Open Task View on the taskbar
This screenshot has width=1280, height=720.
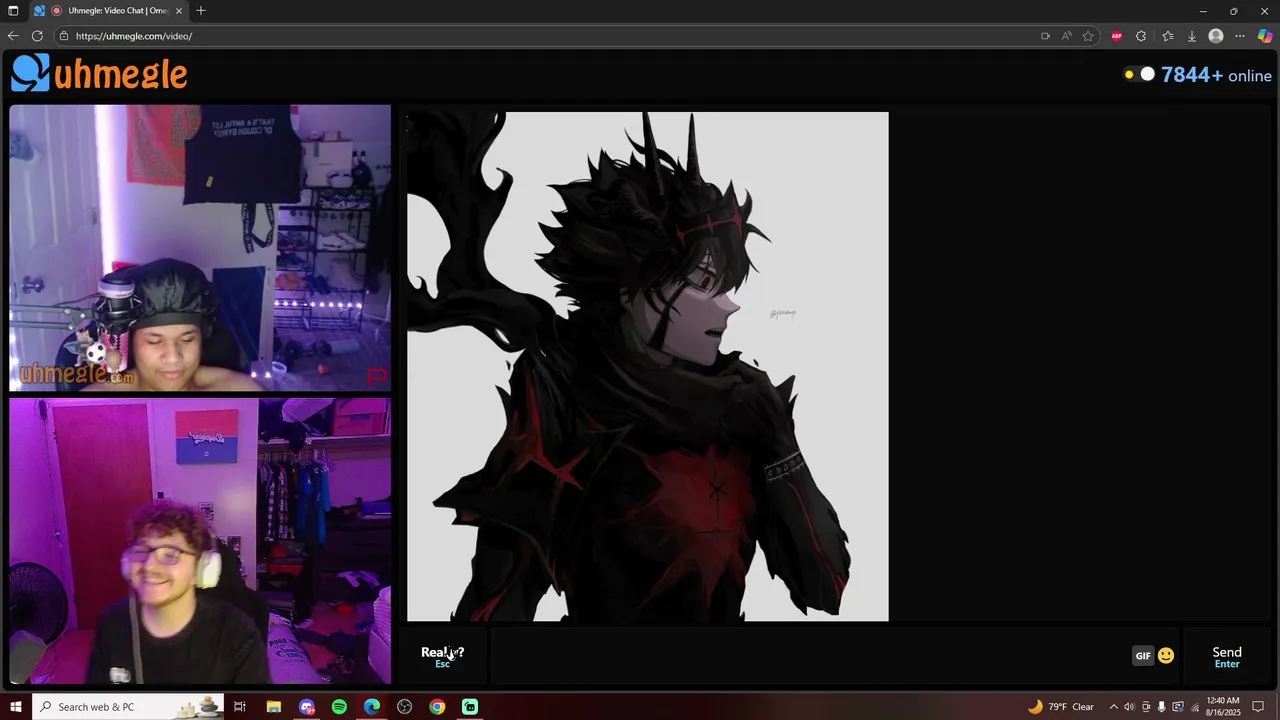240,707
